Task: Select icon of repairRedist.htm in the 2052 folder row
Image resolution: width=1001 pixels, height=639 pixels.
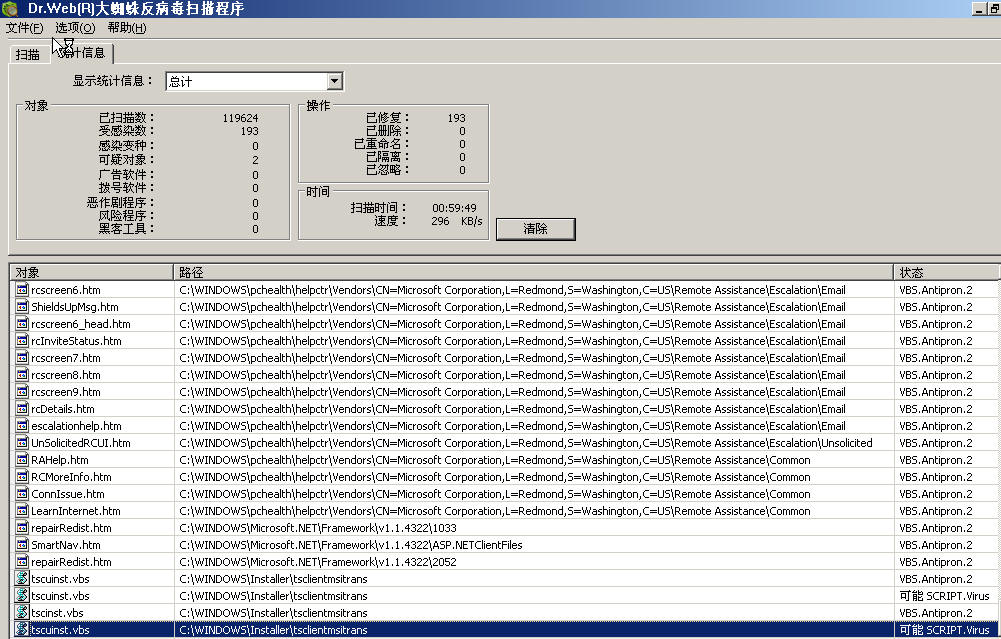Action: [22, 562]
